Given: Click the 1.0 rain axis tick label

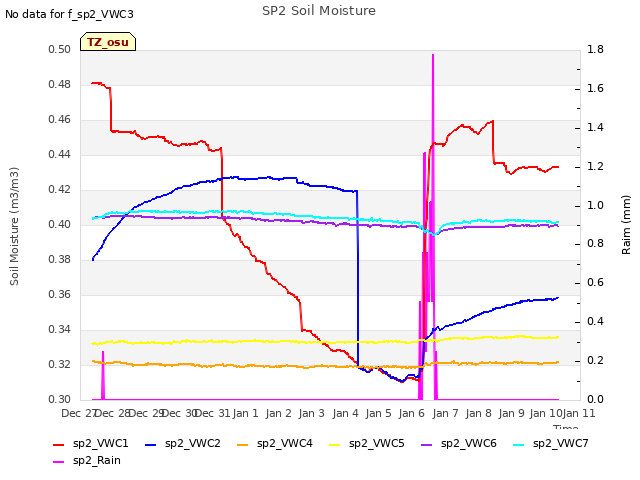Looking at the screenshot, I should pos(596,205).
